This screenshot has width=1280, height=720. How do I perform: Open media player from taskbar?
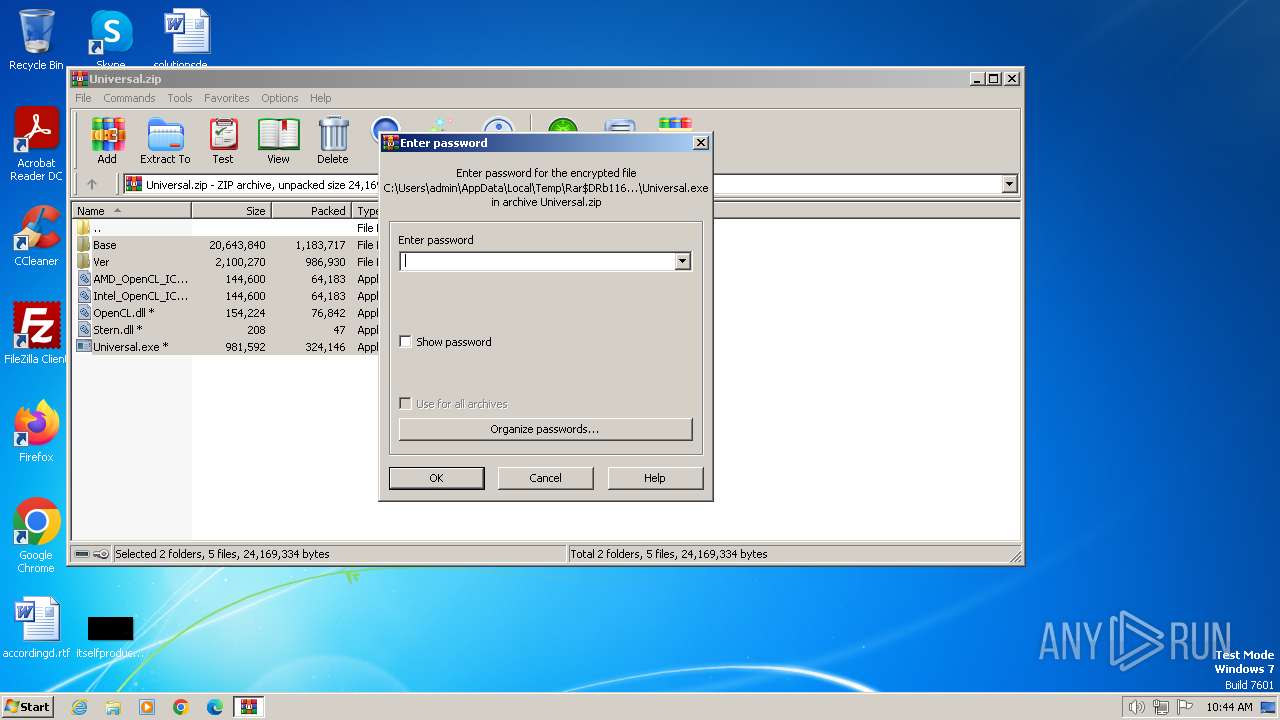pyautogui.click(x=147, y=707)
